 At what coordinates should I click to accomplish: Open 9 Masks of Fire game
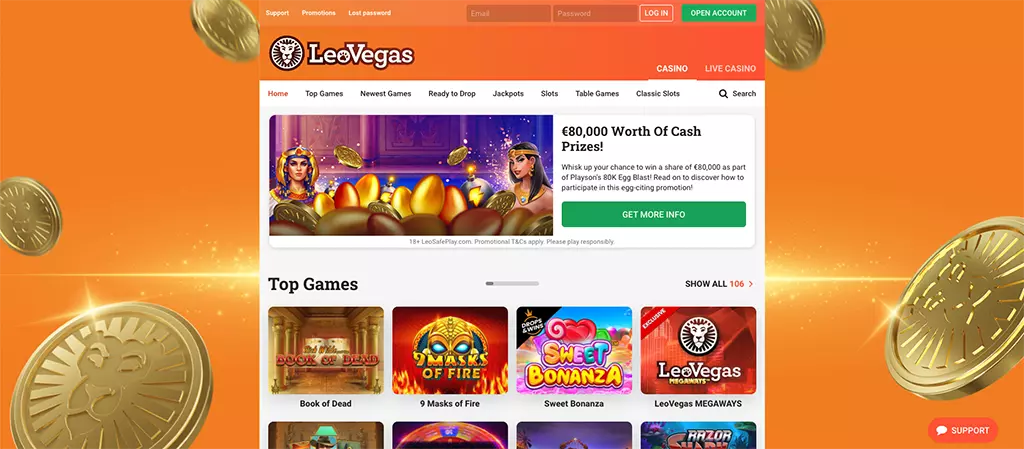450,350
